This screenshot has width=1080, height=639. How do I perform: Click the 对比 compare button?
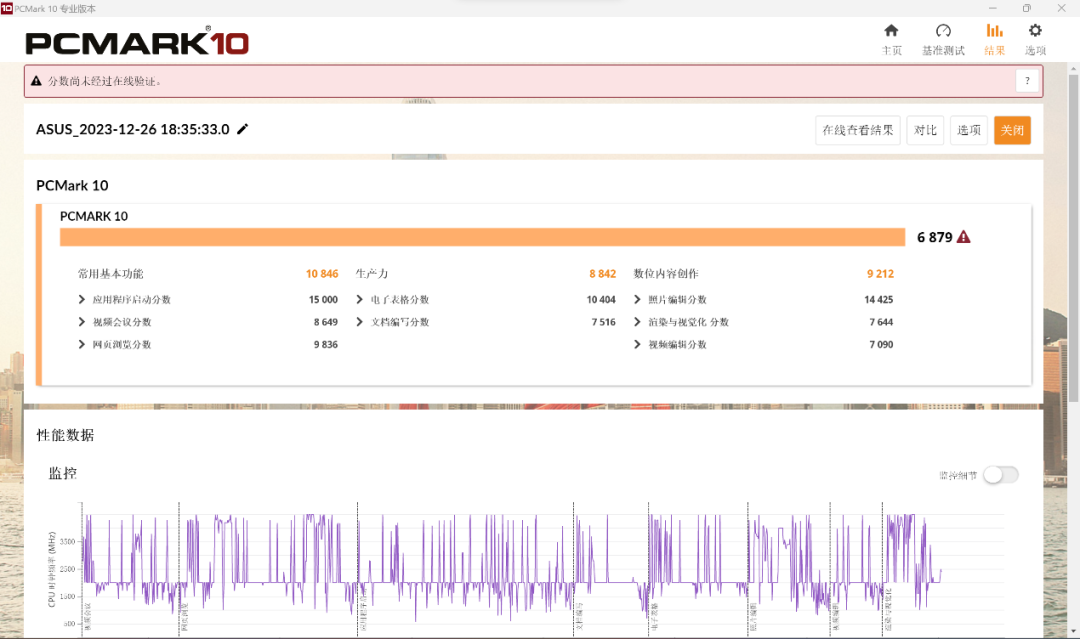pos(925,130)
